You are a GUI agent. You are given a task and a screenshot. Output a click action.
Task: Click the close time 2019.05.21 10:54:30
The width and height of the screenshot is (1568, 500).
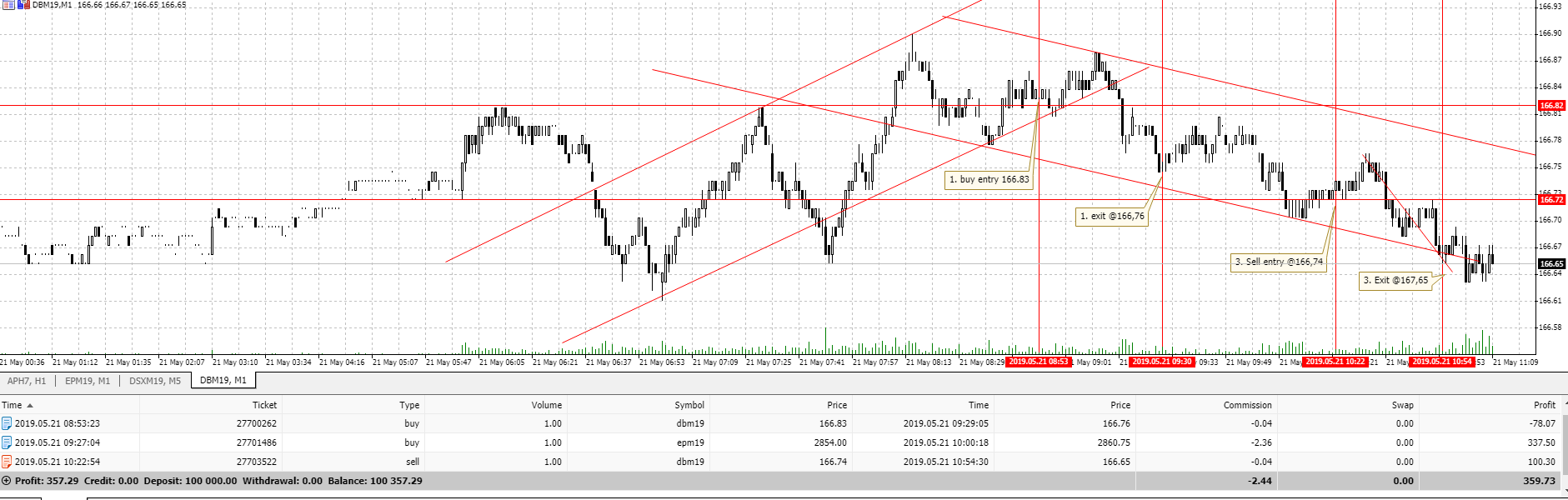(x=946, y=462)
